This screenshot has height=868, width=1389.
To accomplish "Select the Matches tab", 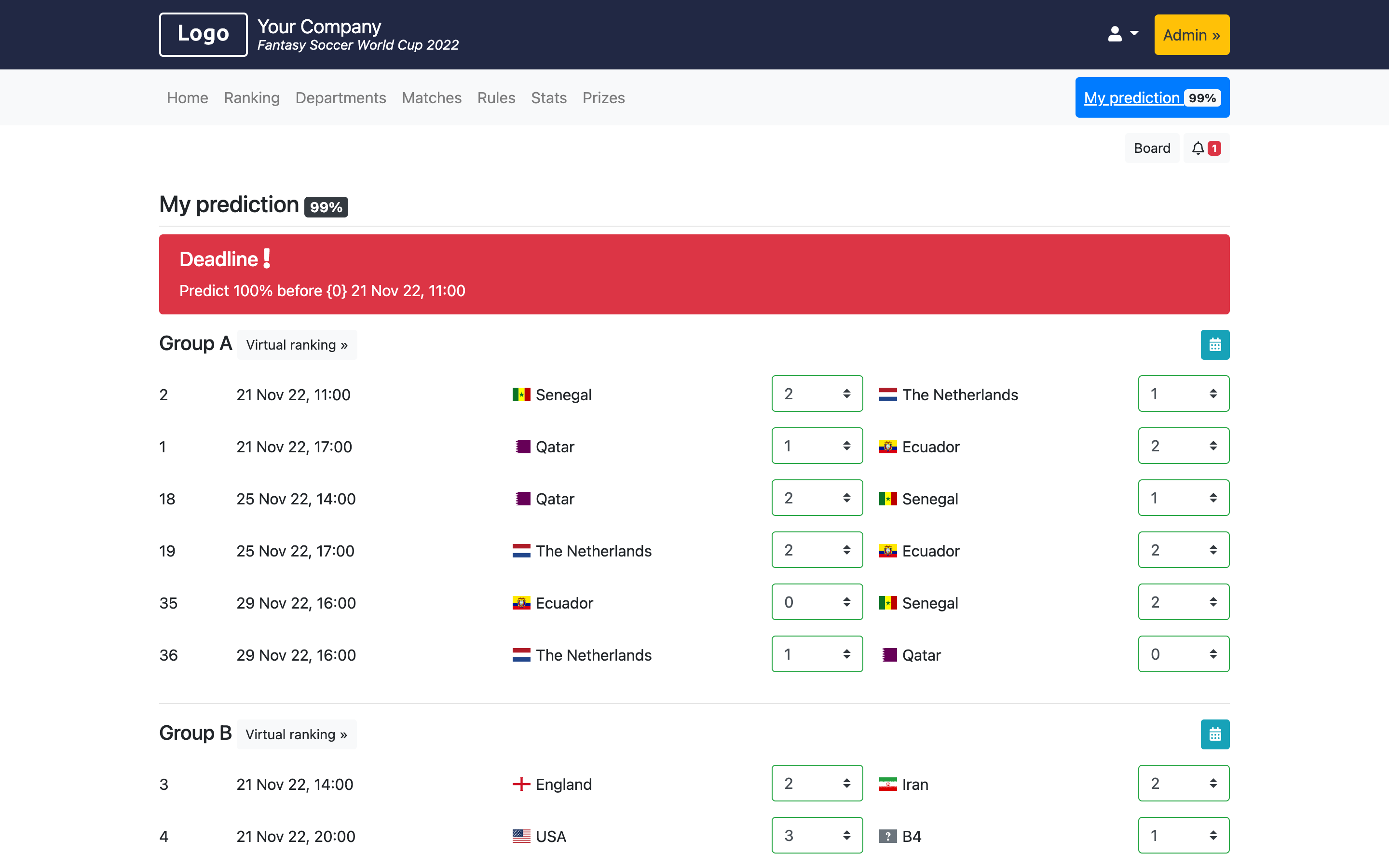I will [431, 97].
